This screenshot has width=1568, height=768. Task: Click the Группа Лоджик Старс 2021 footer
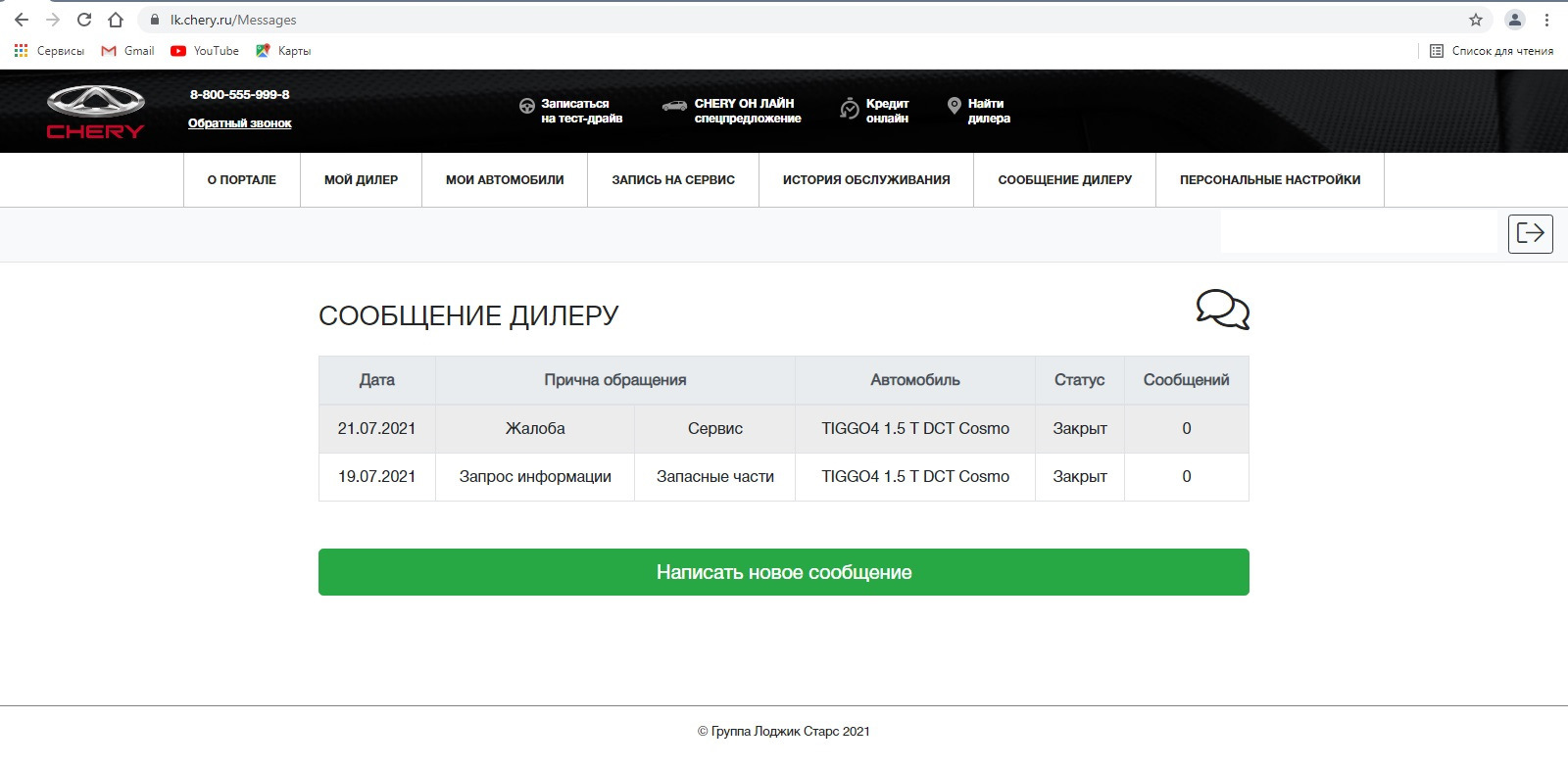784,731
